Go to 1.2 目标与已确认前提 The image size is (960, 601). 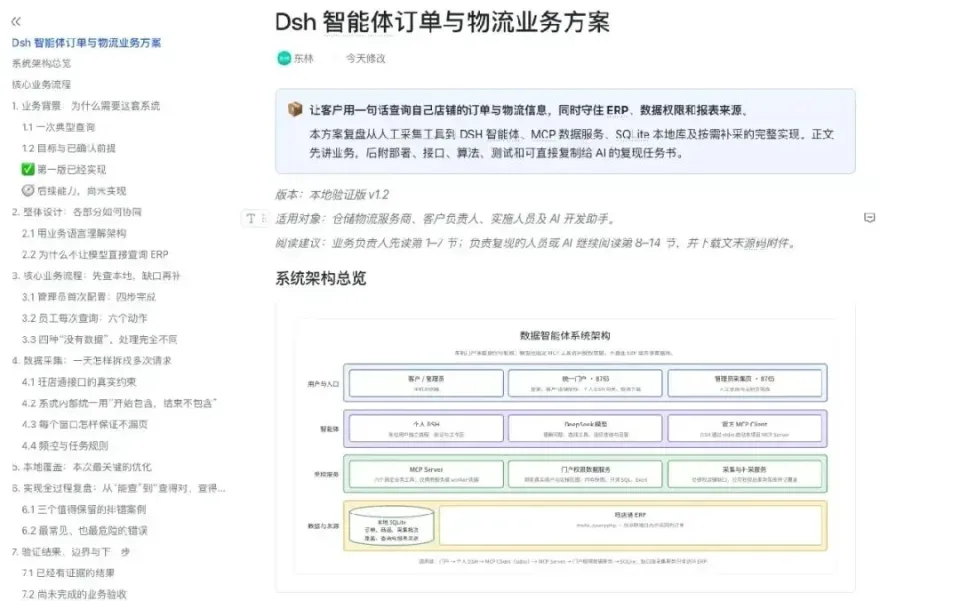tap(69, 148)
